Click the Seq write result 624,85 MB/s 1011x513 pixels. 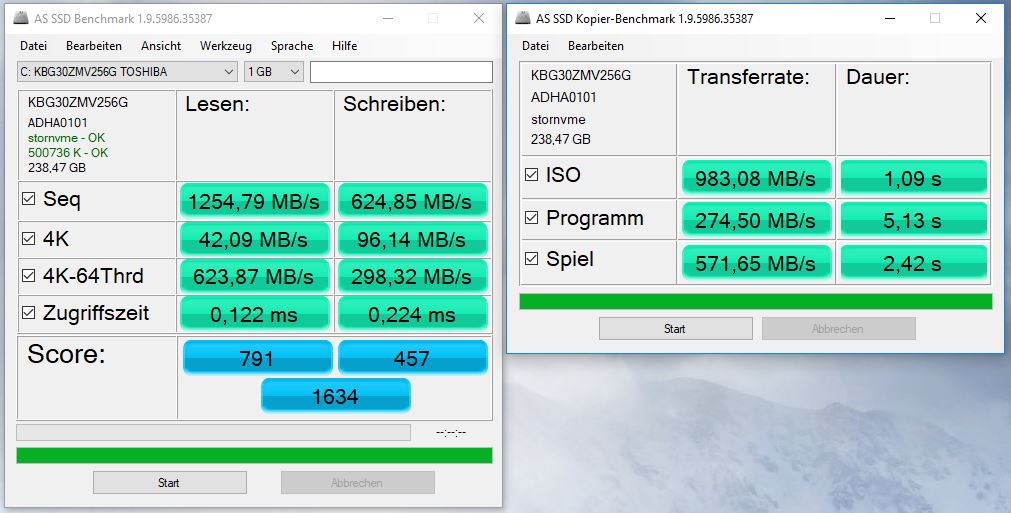[412, 201]
